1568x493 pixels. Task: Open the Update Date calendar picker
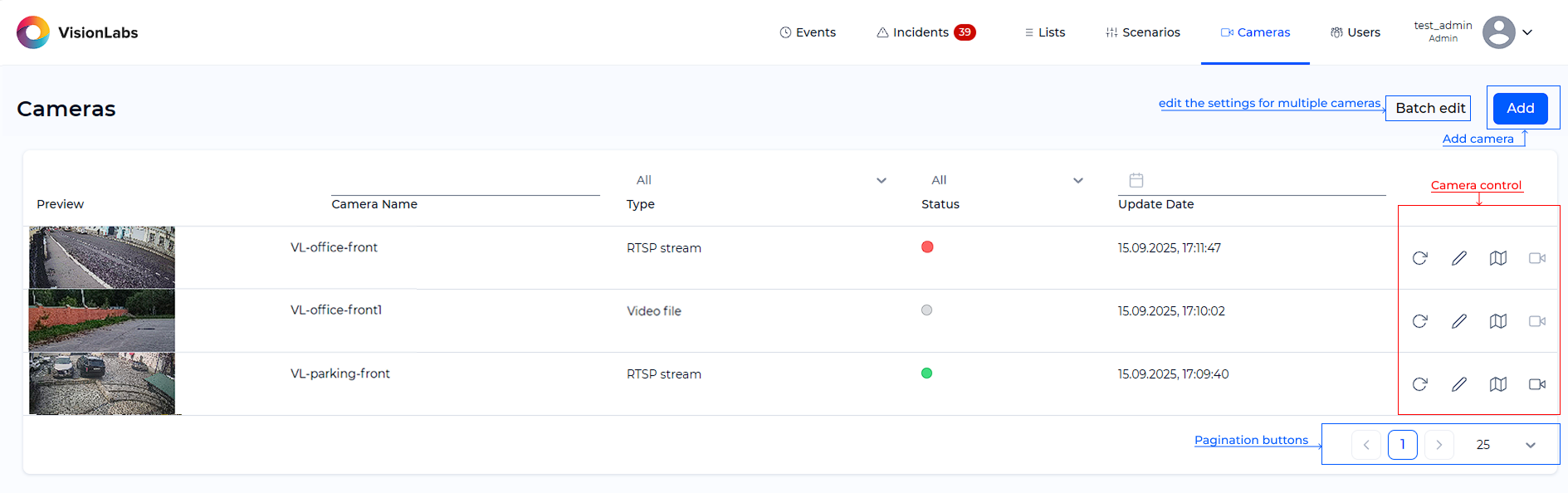(1136, 180)
